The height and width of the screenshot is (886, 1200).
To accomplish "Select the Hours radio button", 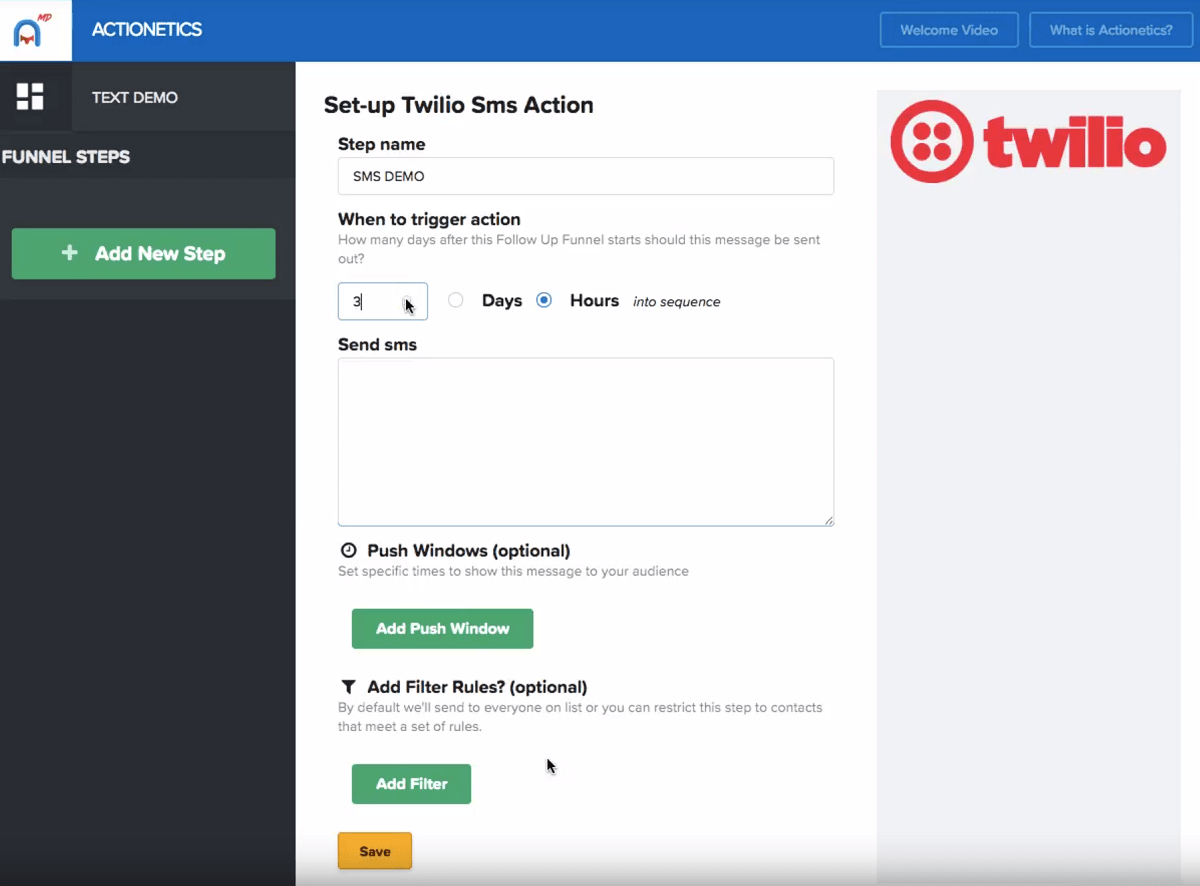I will pos(544,300).
